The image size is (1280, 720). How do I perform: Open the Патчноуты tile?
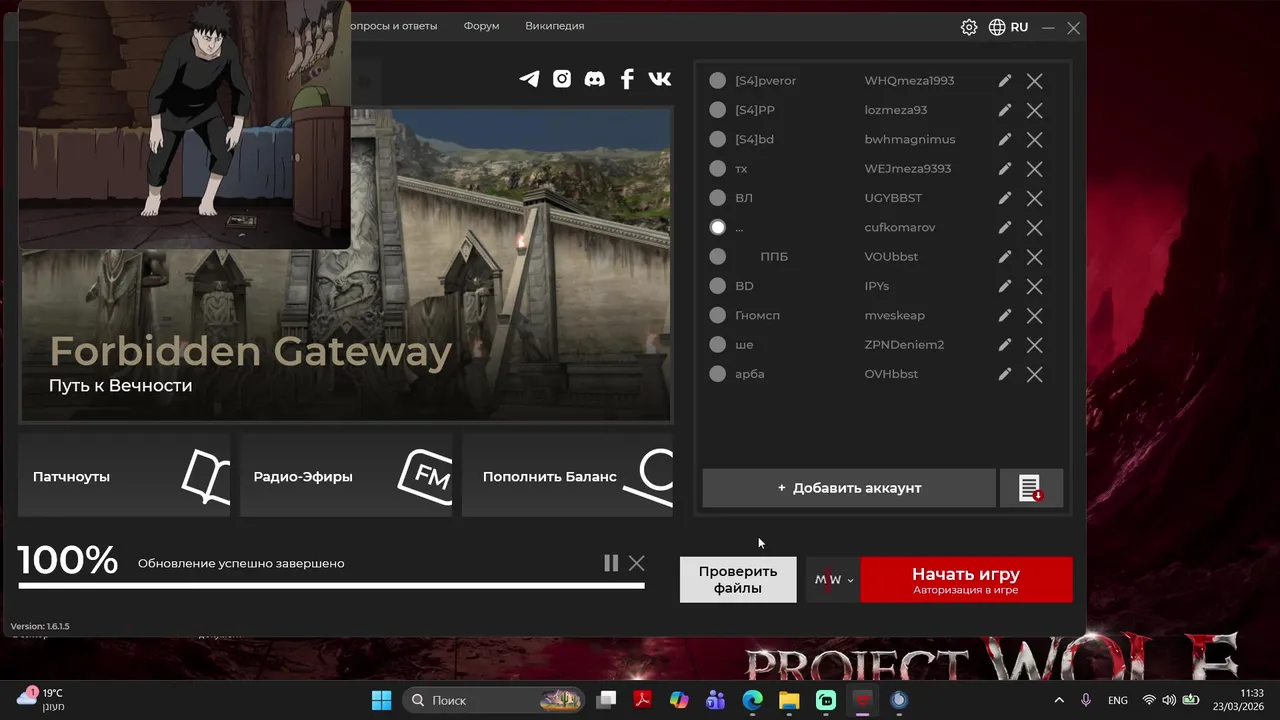(124, 476)
